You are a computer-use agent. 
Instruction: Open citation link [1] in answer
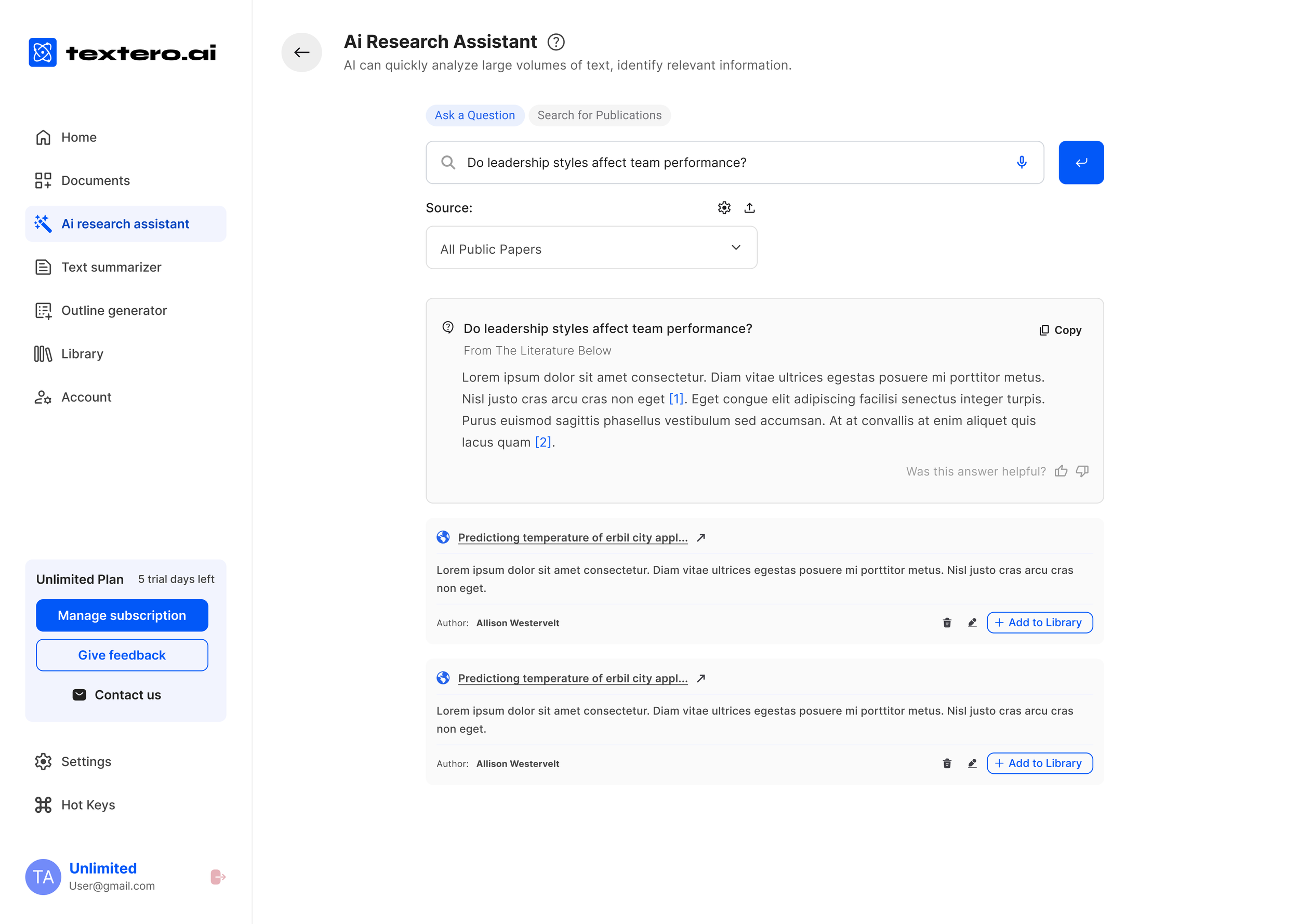tap(676, 400)
